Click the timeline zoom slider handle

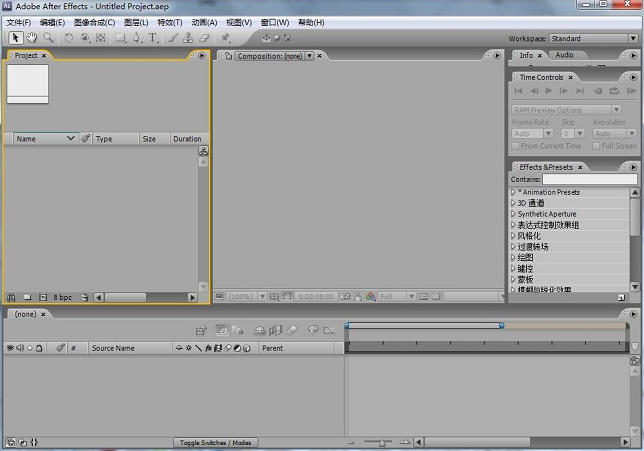point(382,443)
